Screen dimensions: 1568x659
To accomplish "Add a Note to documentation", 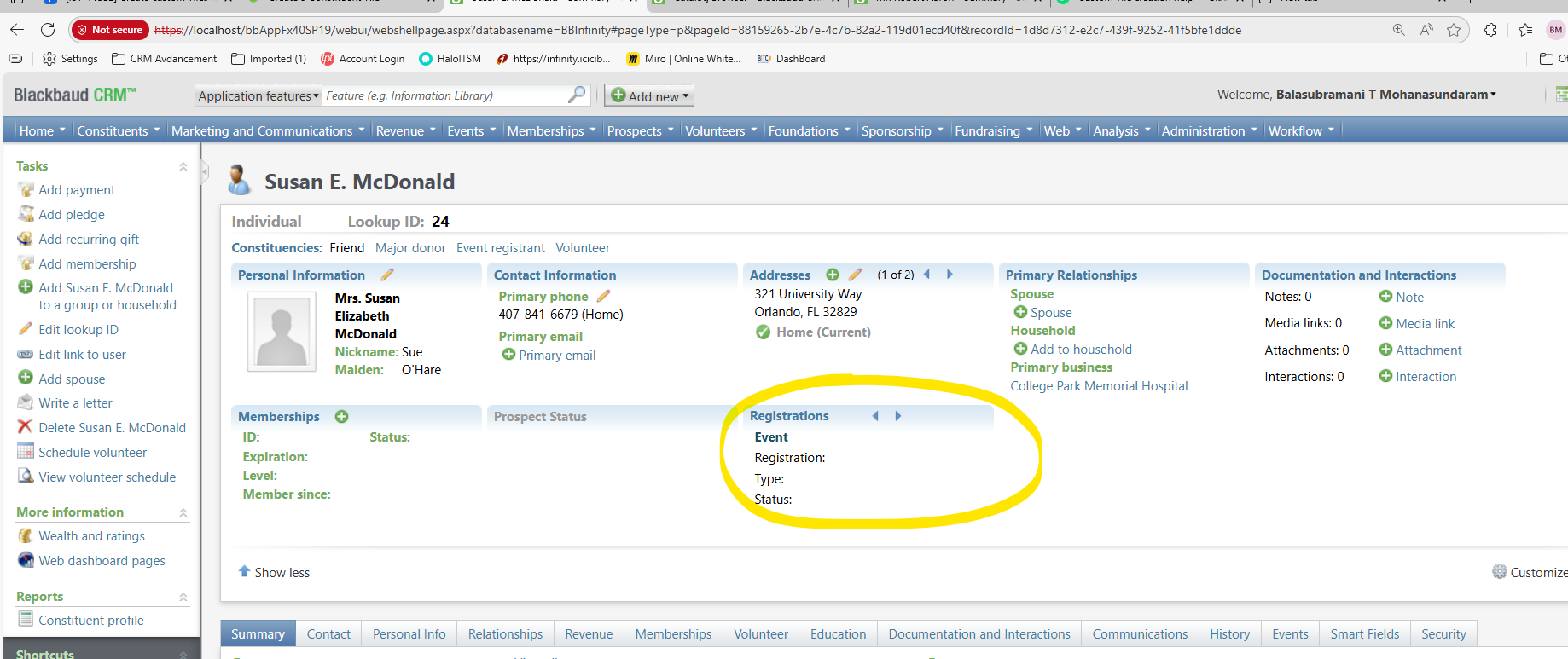I will (1409, 298).
